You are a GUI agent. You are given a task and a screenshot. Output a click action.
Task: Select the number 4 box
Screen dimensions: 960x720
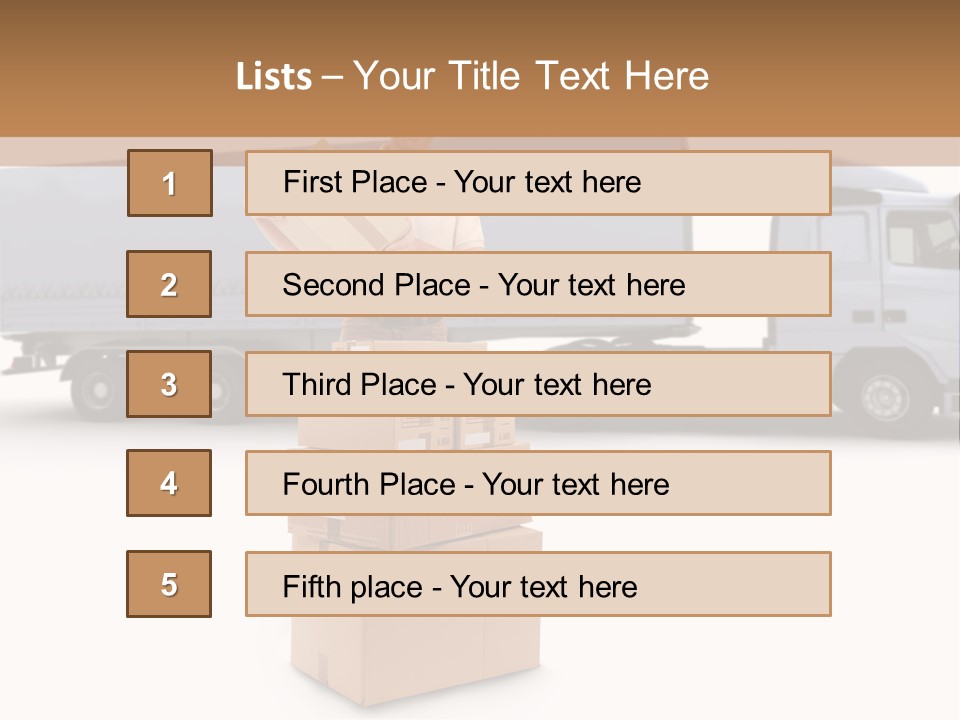[x=169, y=483]
